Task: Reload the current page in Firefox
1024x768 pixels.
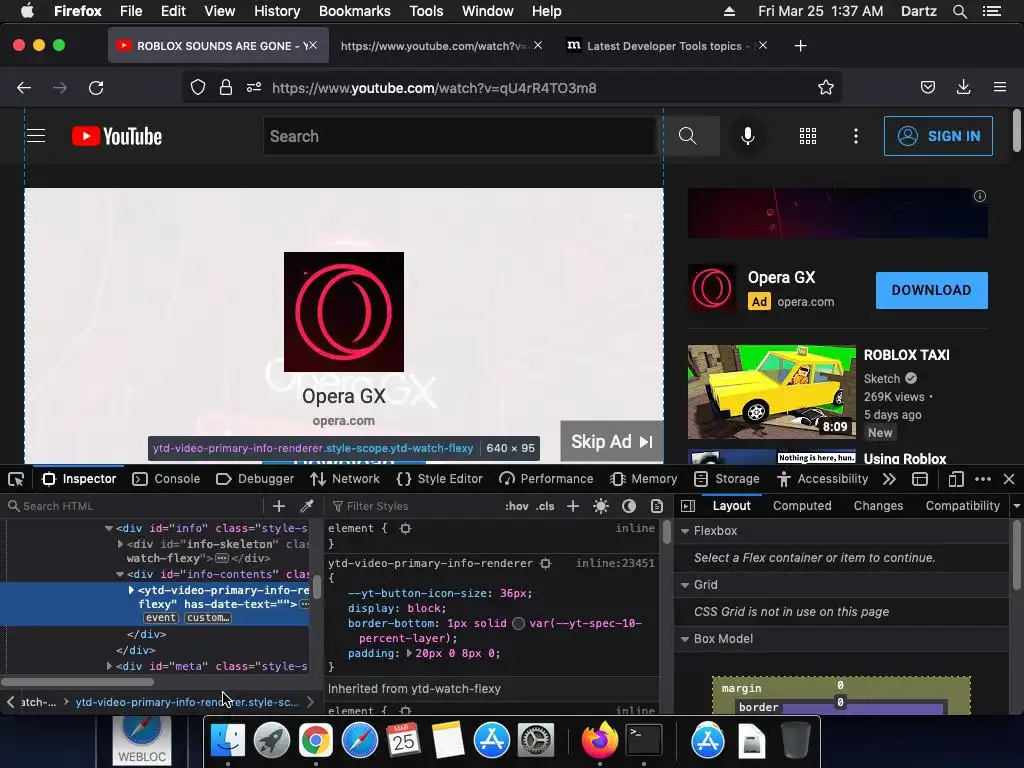Action: click(96, 88)
